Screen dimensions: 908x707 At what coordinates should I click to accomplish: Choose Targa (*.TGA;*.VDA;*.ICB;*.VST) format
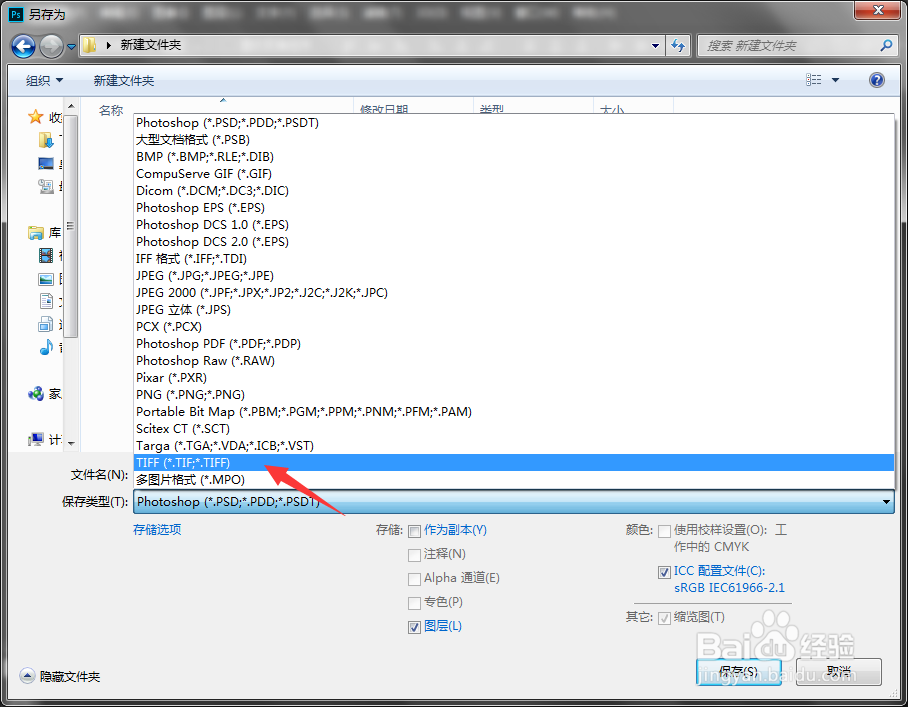click(514, 446)
